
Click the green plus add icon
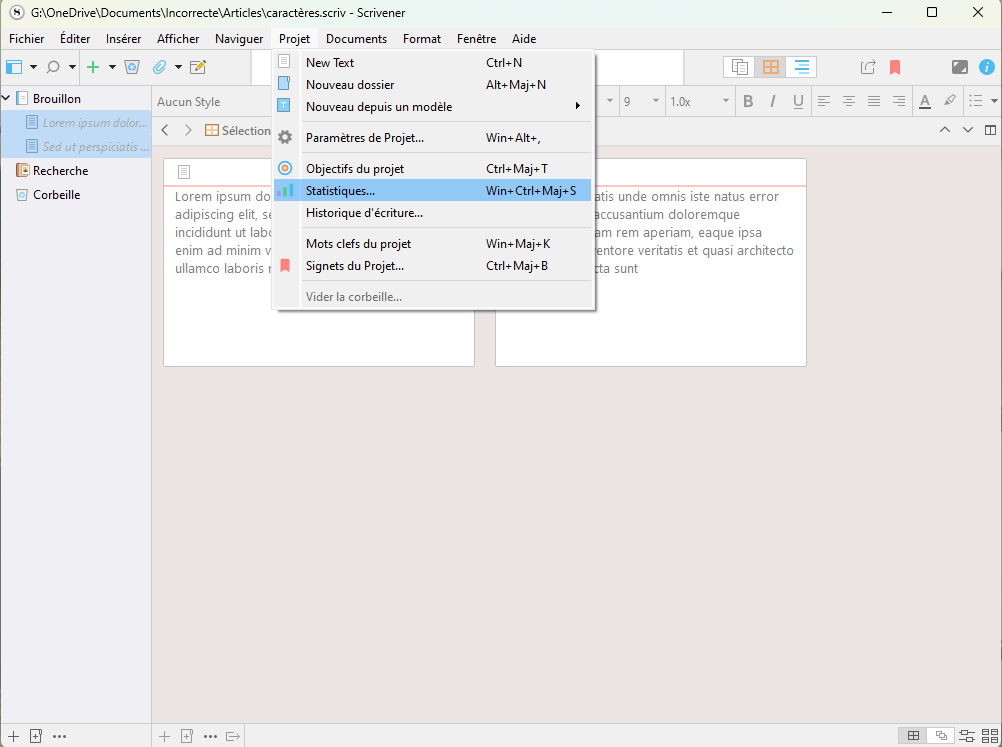[93, 67]
